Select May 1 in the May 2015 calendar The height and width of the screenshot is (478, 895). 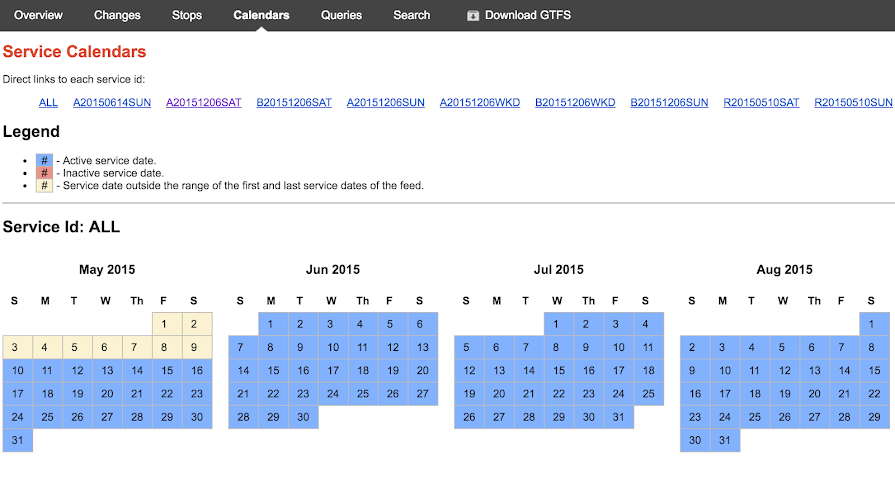(x=167, y=324)
